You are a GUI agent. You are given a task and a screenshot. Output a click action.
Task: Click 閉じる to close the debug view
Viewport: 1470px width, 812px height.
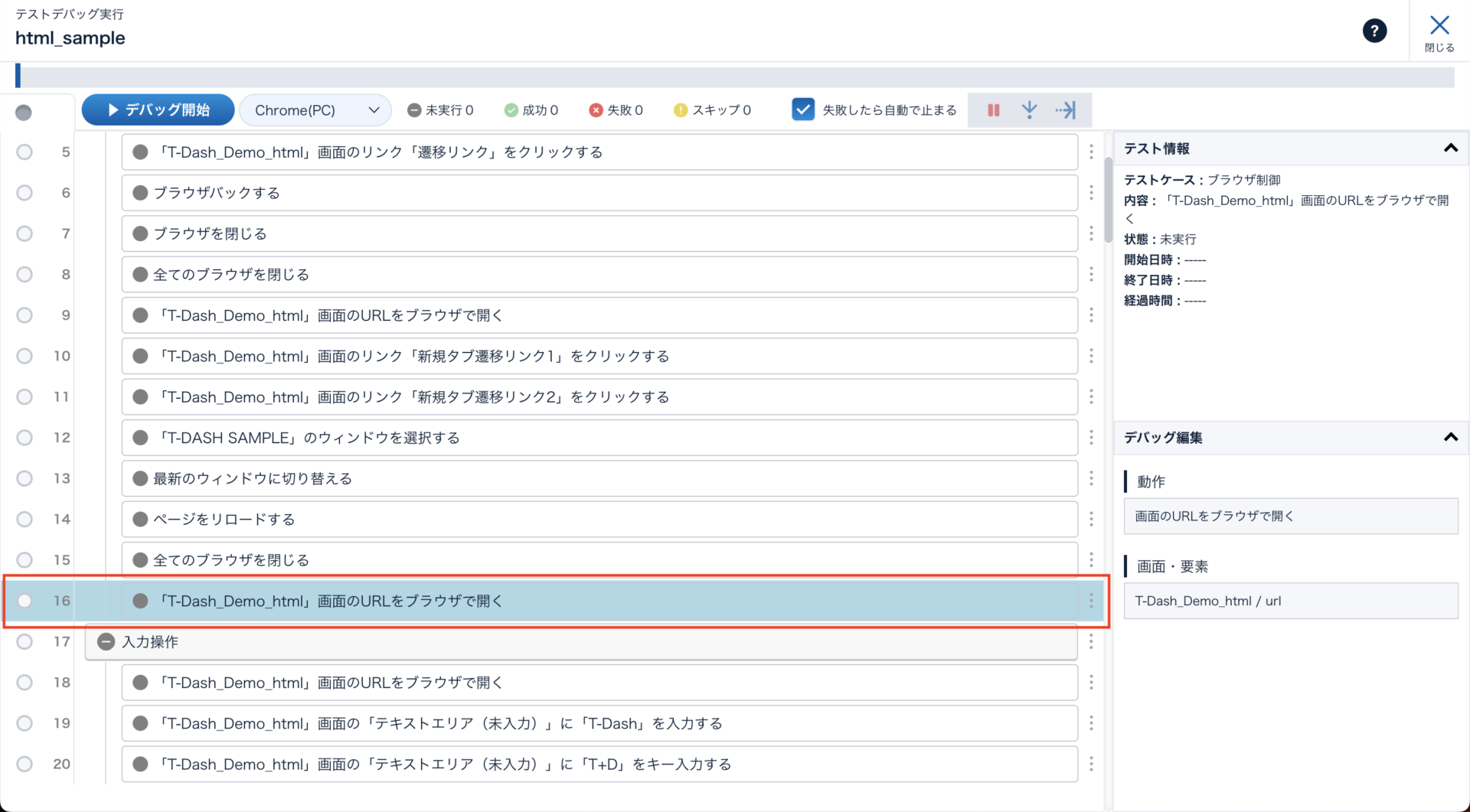pos(1439,33)
